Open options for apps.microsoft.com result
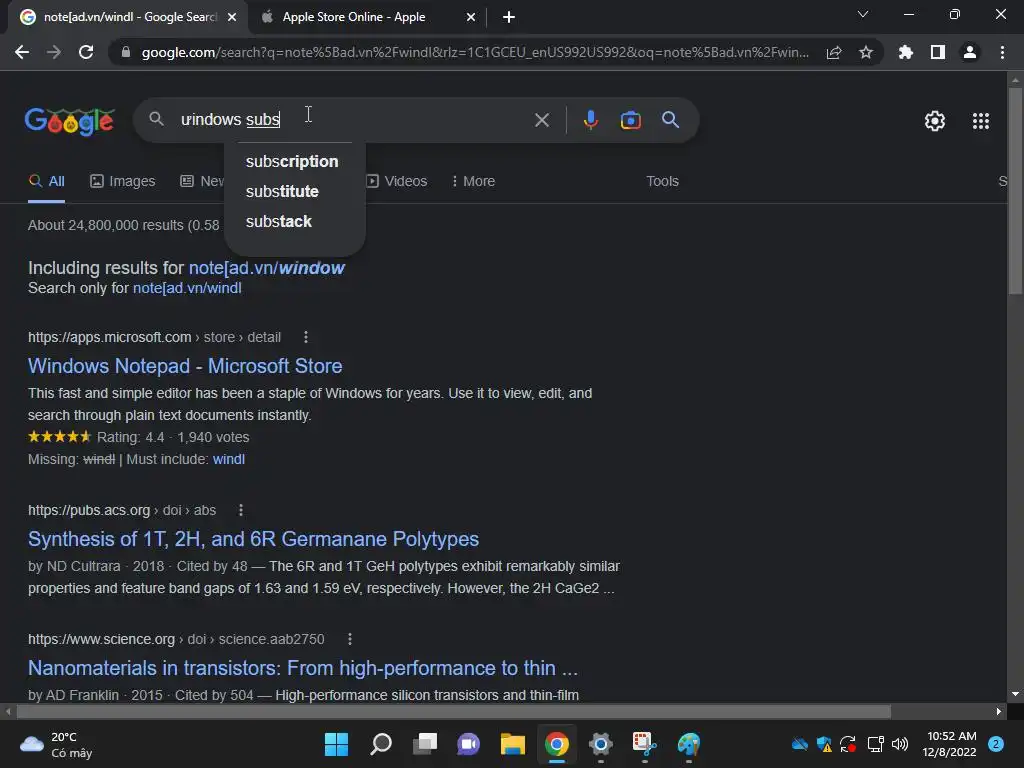Image resolution: width=1024 pixels, height=768 pixels. tap(306, 337)
